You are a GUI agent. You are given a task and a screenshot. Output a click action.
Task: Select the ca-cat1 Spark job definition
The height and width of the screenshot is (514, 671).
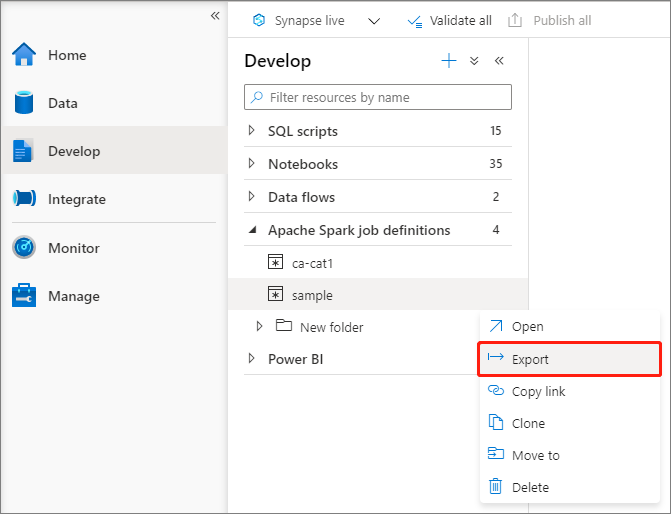pos(311,263)
